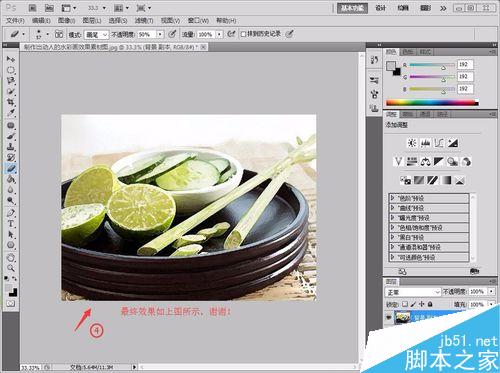This screenshot has height=373, width=500.
Task: Toggle tablet pressure for size
Action: click(x=290, y=34)
